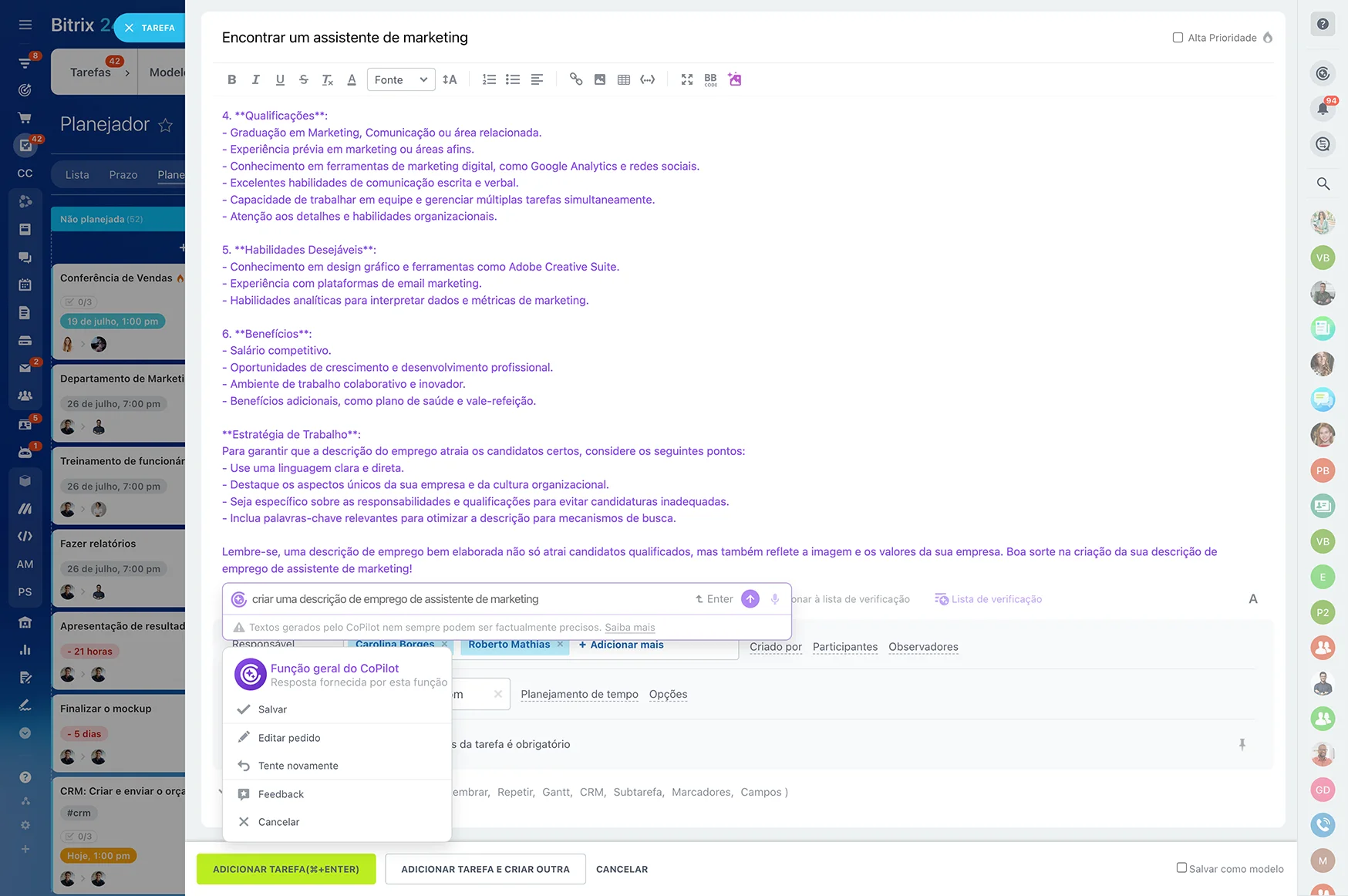Insert a link into the description
The width and height of the screenshot is (1348, 896).
click(576, 79)
